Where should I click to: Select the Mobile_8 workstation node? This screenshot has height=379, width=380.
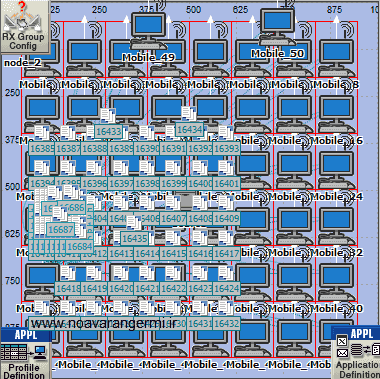336,58
